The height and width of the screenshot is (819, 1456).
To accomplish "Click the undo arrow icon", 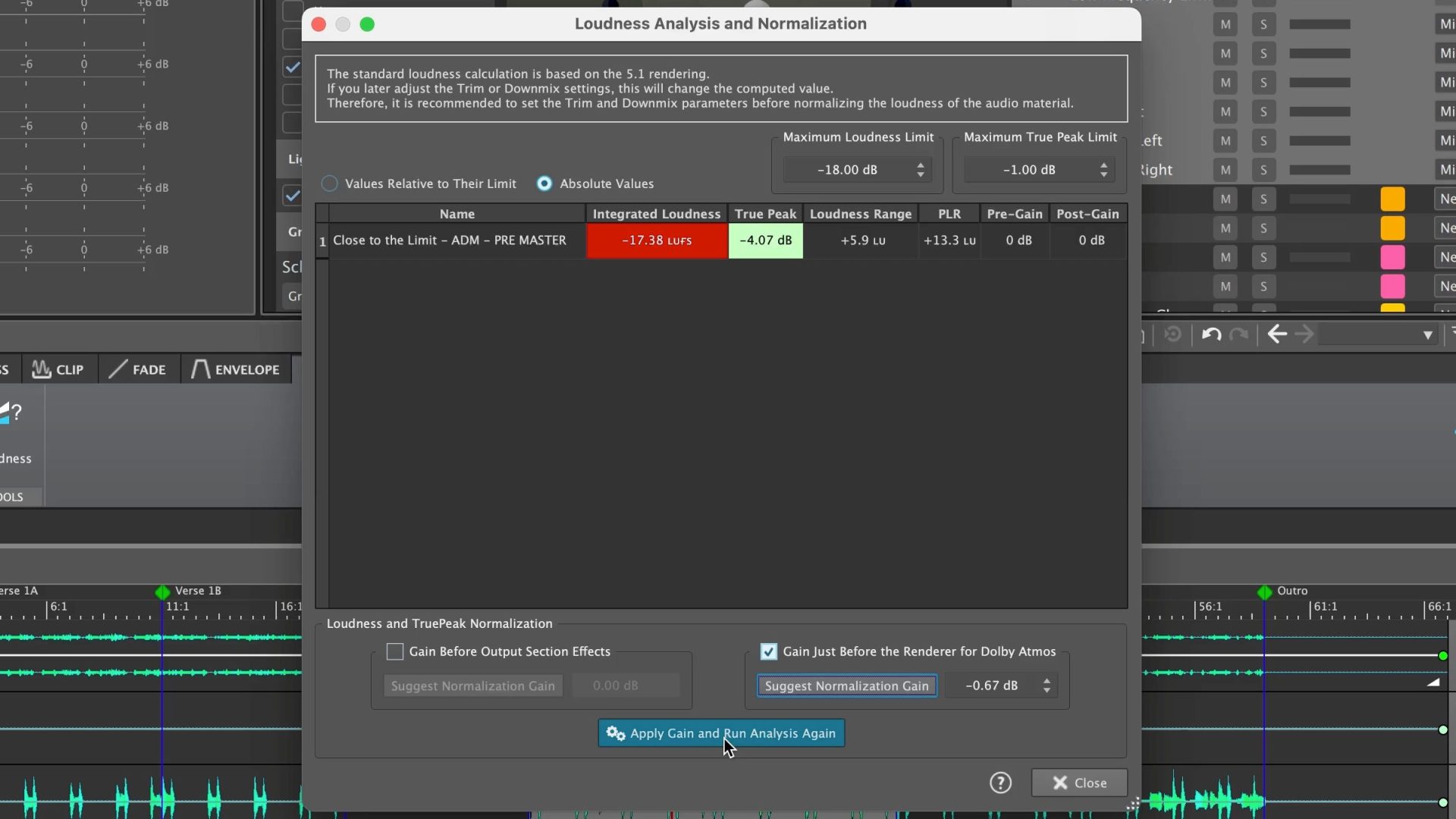I will tap(1211, 334).
